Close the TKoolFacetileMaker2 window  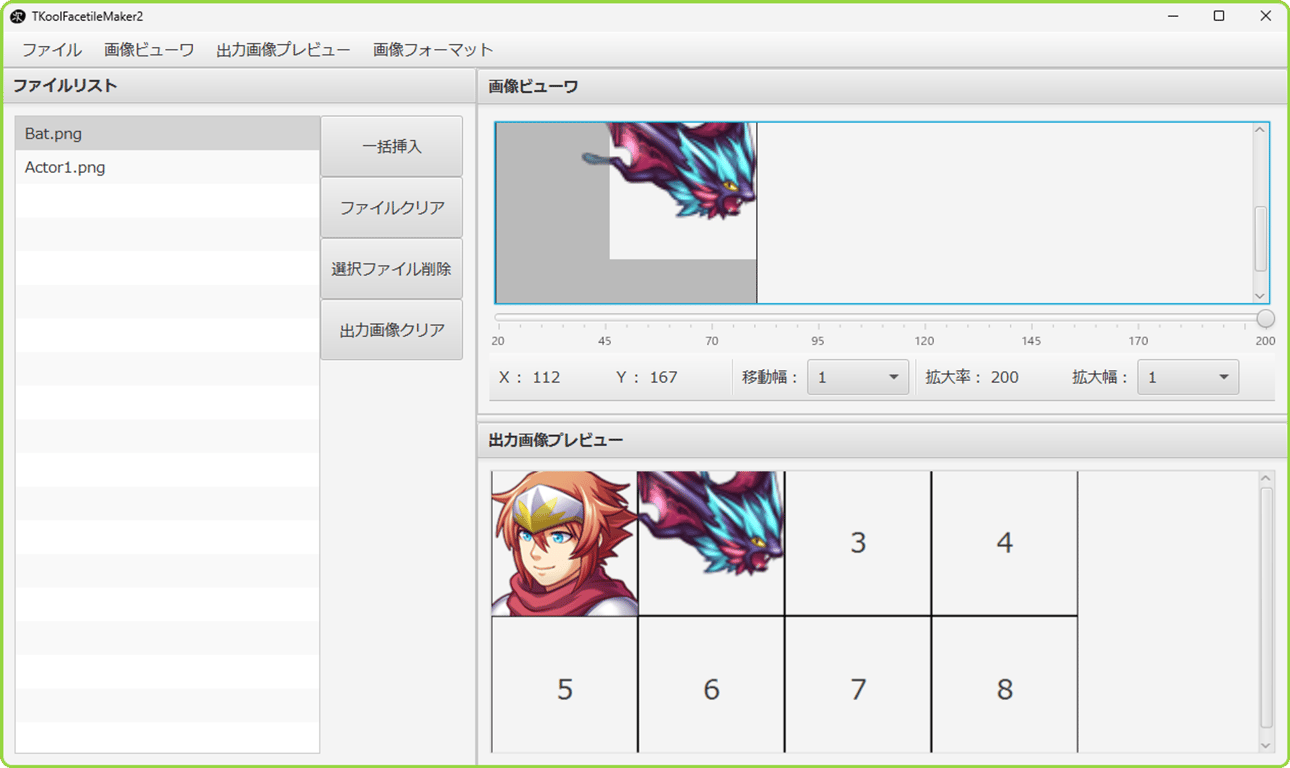[1265, 16]
